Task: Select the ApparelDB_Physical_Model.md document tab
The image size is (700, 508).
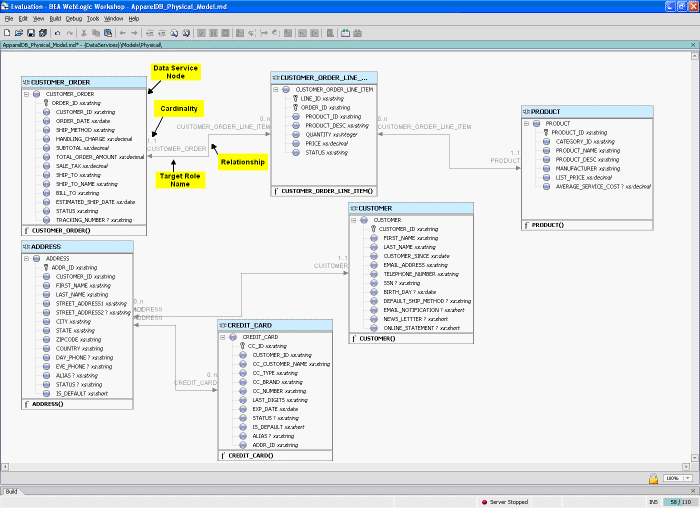Action: (82, 45)
